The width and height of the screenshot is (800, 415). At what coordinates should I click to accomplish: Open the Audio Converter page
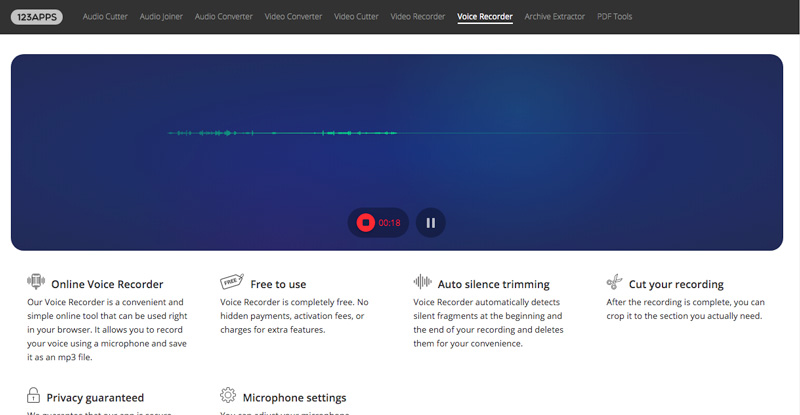[x=224, y=17]
